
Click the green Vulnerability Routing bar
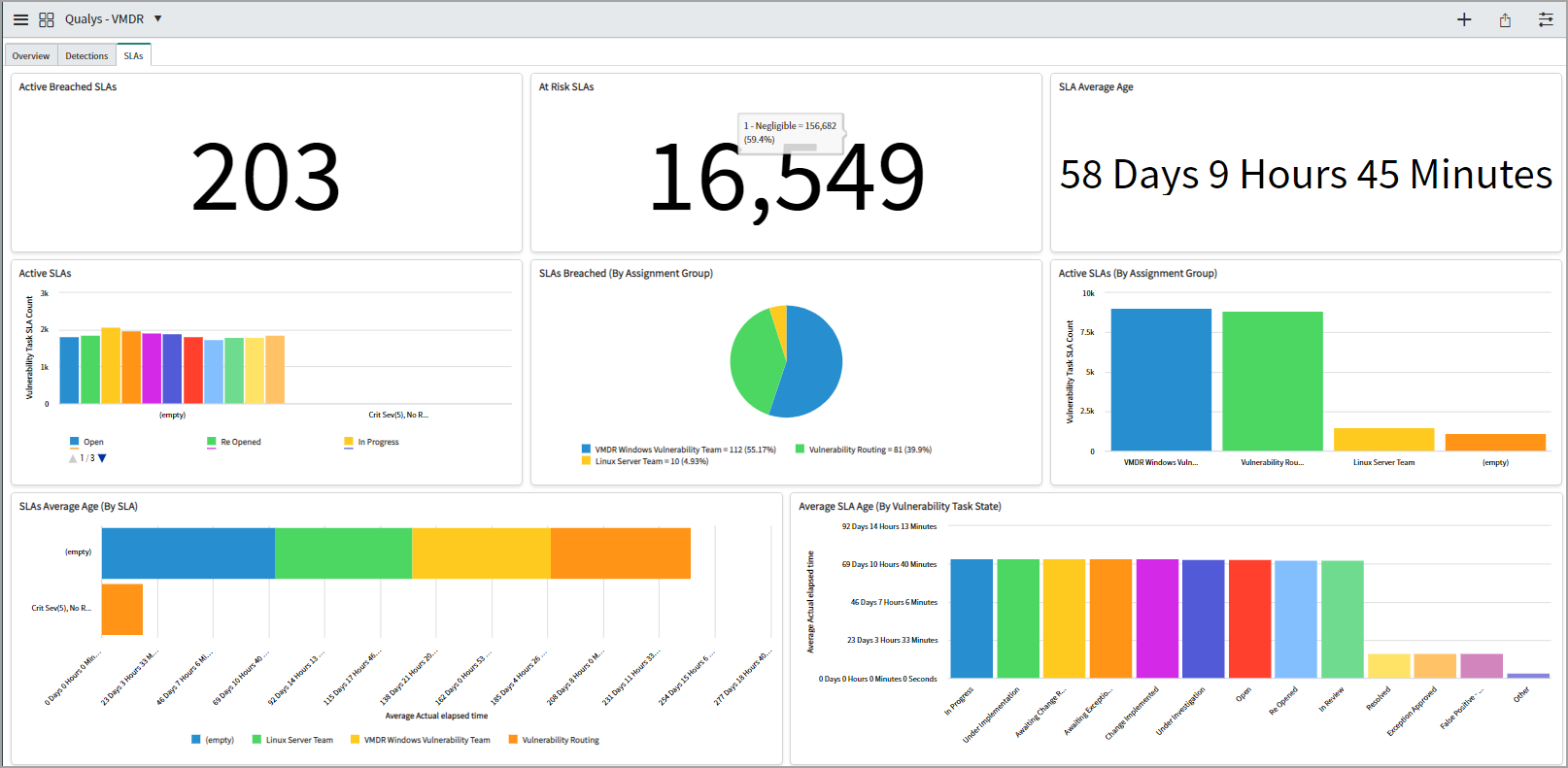[1272, 381]
